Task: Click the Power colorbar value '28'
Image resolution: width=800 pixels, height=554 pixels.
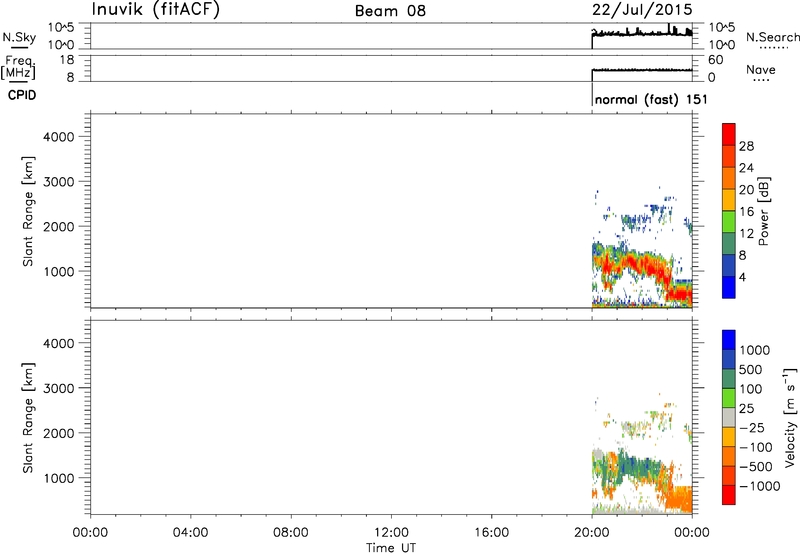Action: [746, 146]
